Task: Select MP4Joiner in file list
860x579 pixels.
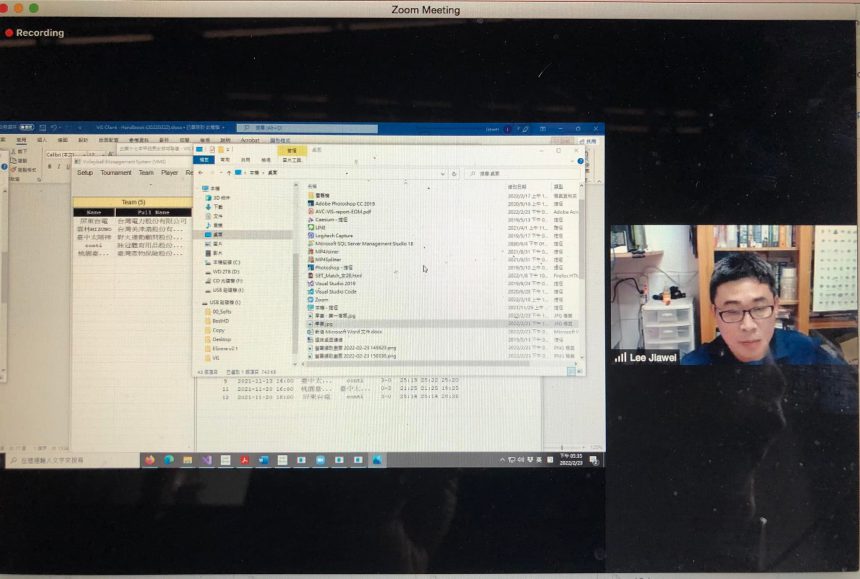Action: click(323, 252)
